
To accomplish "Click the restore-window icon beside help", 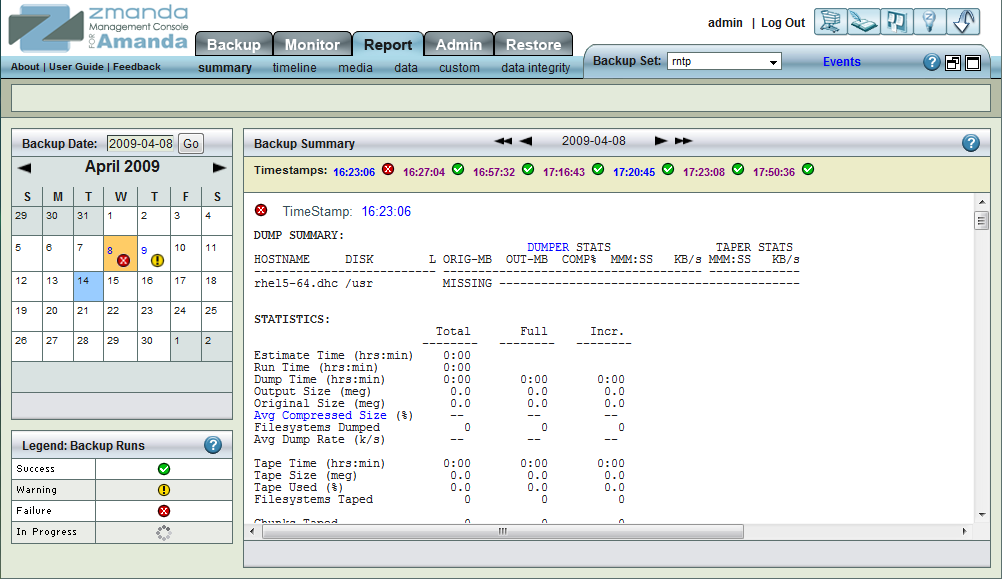I will coord(953,63).
